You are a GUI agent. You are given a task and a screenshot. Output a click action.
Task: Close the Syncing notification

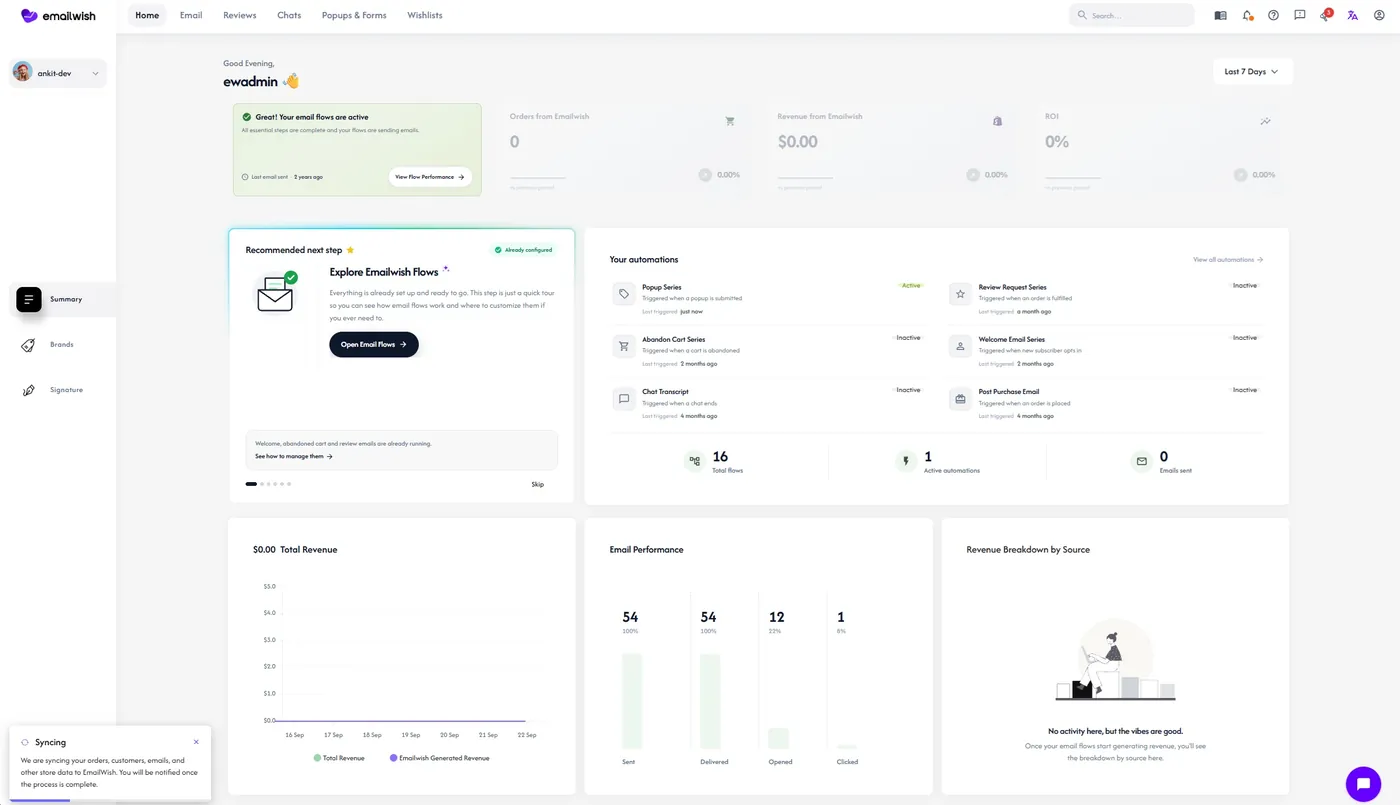click(196, 742)
